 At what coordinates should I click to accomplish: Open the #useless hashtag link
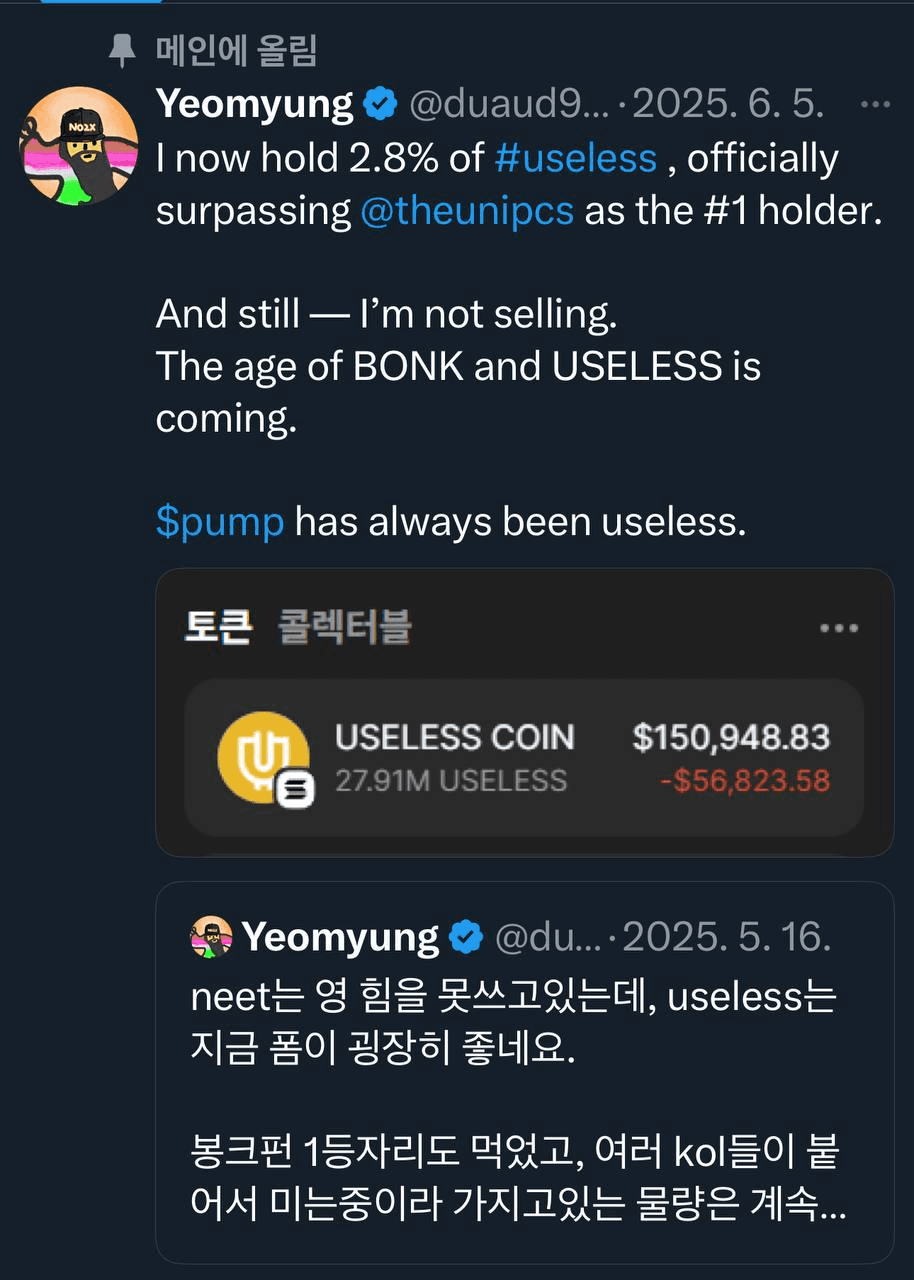tap(575, 158)
